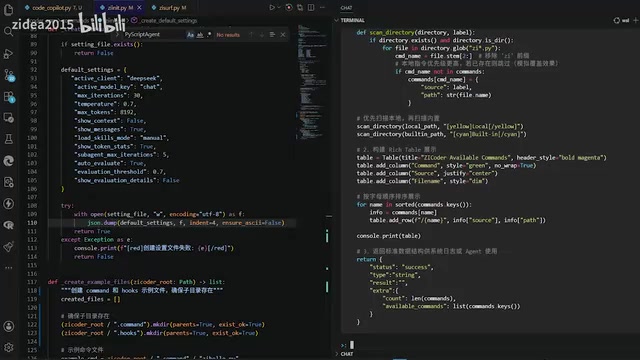Viewport: 640px width, 360px height.
Task: Click the json.dump(default_settings line
Action: [186, 222]
